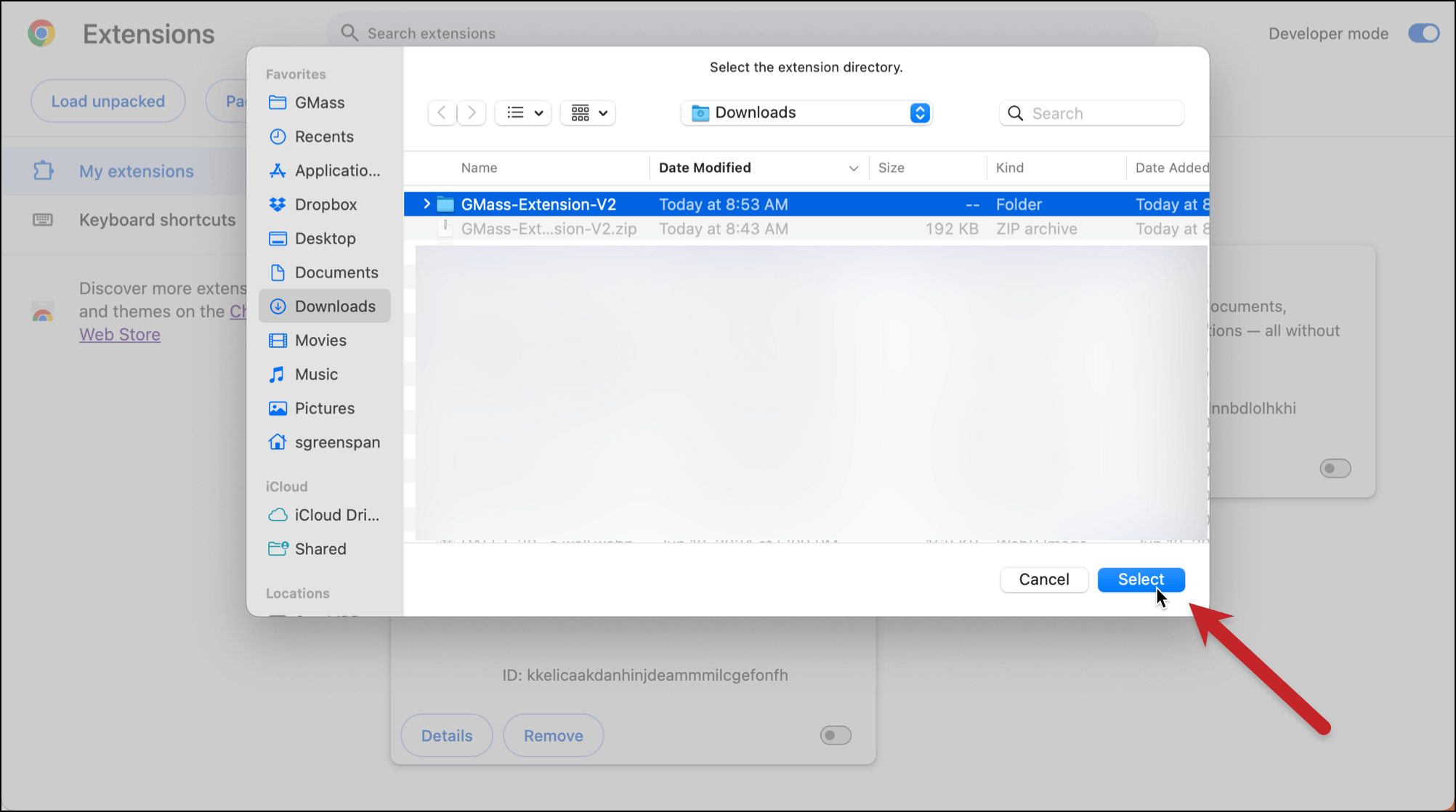
Task: Toggle the extension switch on the right-side card
Action: [x=1335, y=468]
